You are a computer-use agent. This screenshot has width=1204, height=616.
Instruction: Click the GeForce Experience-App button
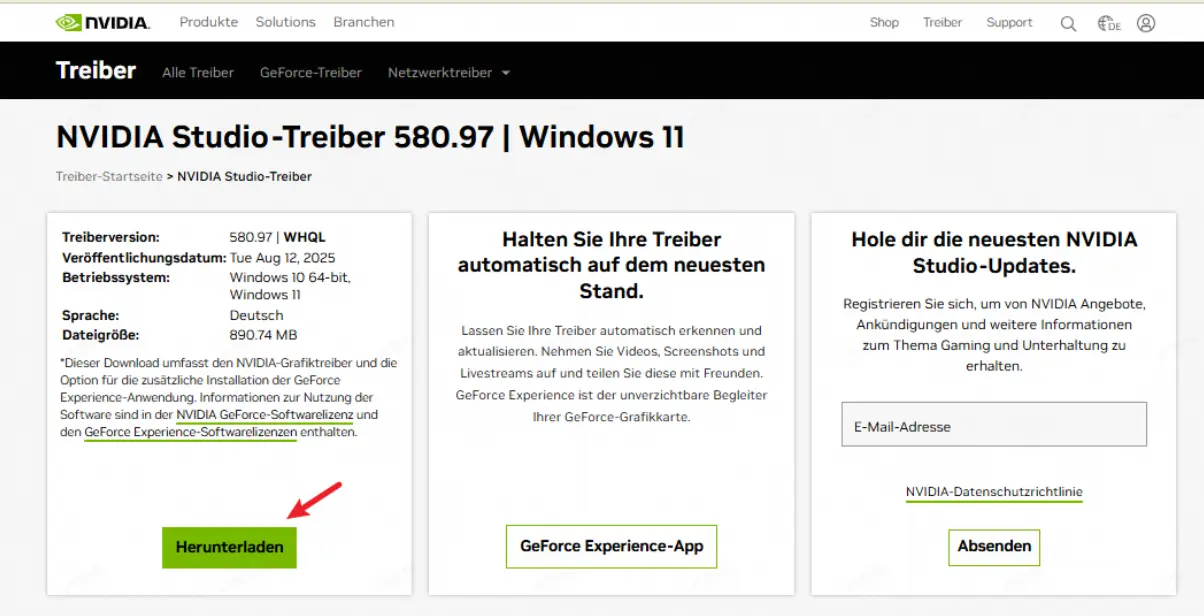[612, 546]
